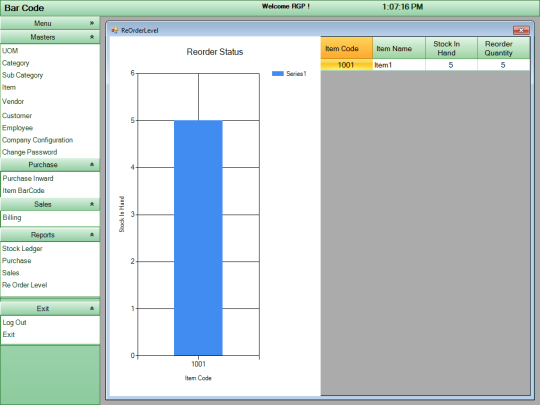Open Billing under Sales
Screen dimensions: 540x405
tap(12, 218)
